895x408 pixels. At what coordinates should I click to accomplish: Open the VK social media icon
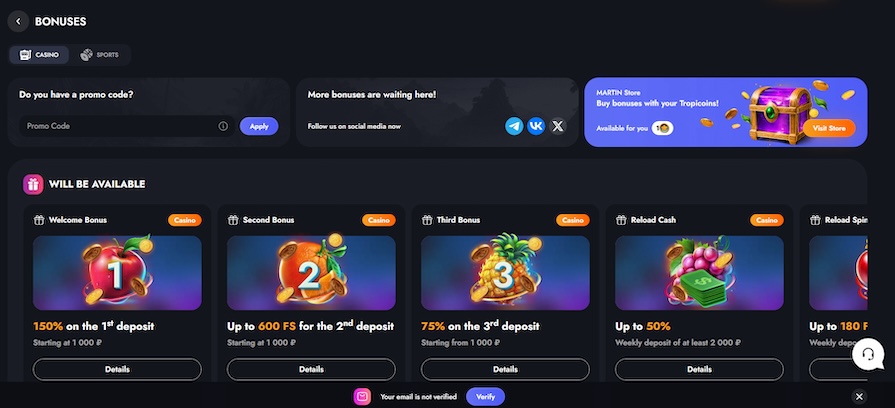536,126
